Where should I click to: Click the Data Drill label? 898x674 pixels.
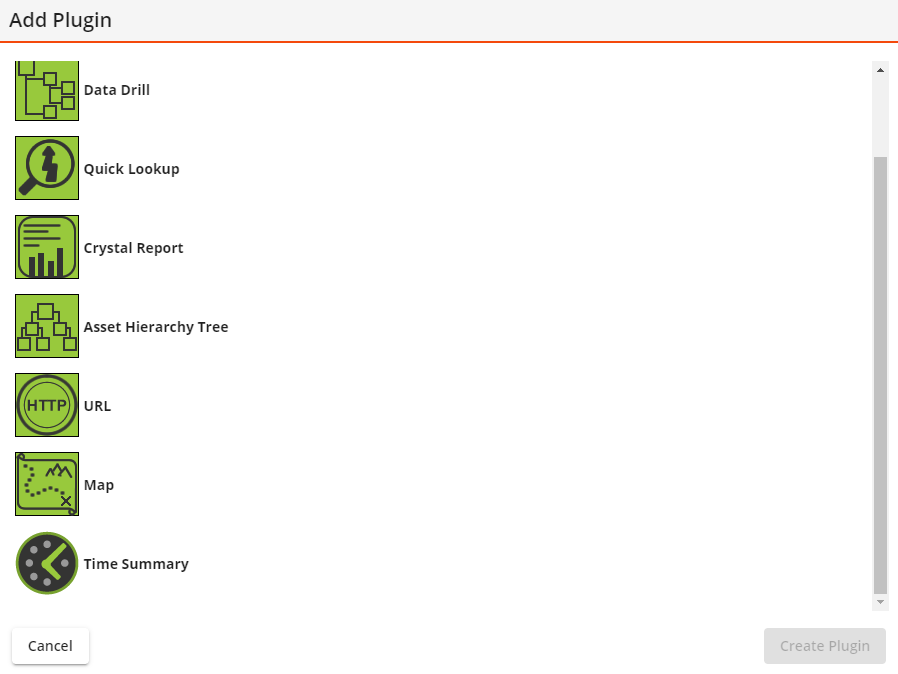pos(117,90)
